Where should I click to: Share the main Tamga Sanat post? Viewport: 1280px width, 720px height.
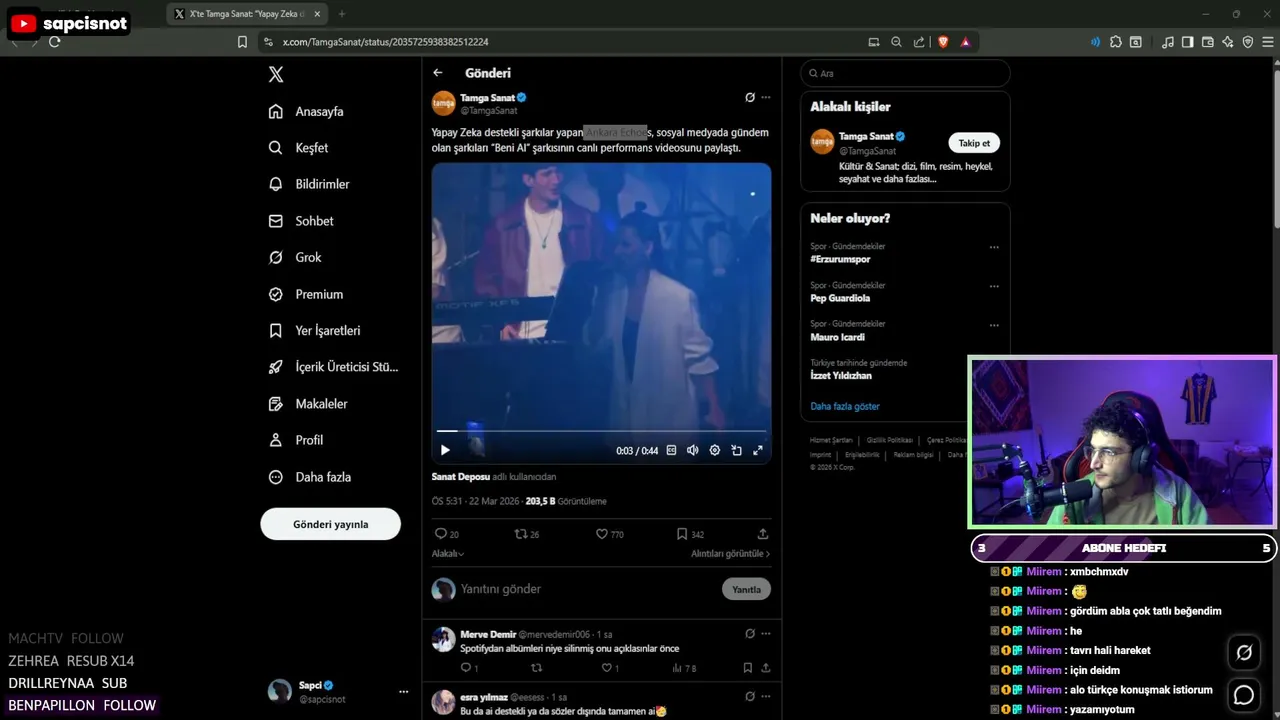(x=763, y=534)
